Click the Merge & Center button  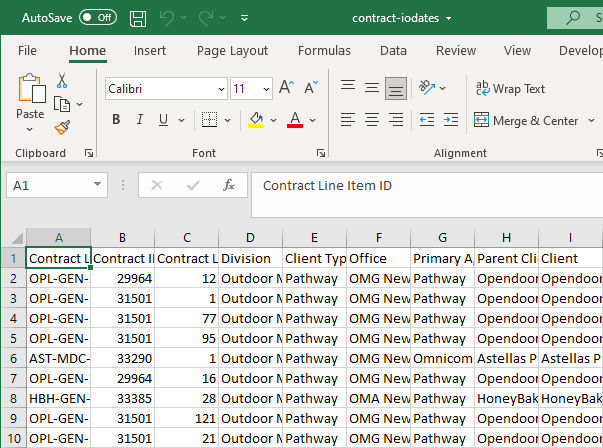pos(526,120)
